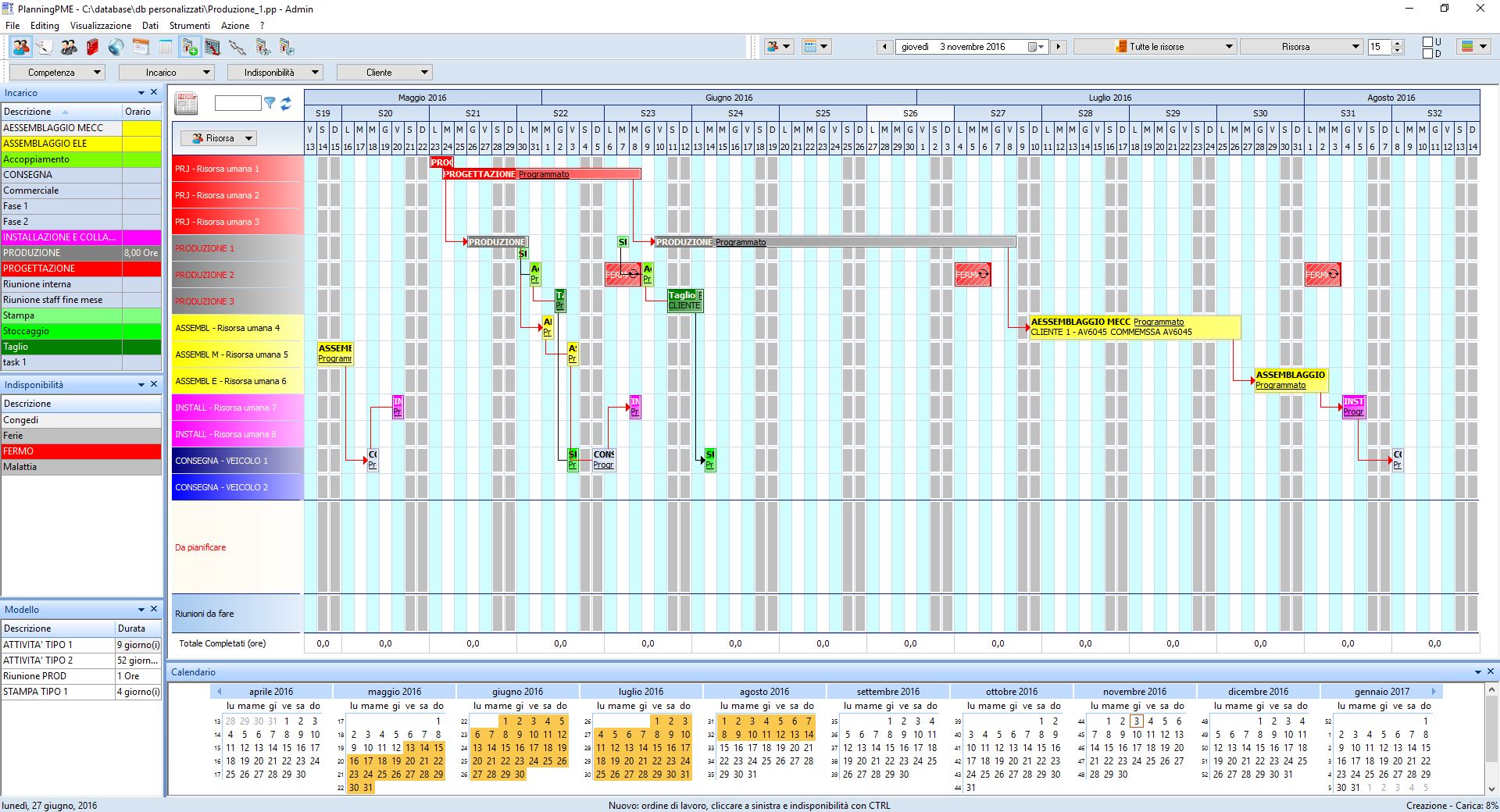Click the orange calendar window toolbar icon
Screen dimensions: 1500x812
tap(141, 47)
